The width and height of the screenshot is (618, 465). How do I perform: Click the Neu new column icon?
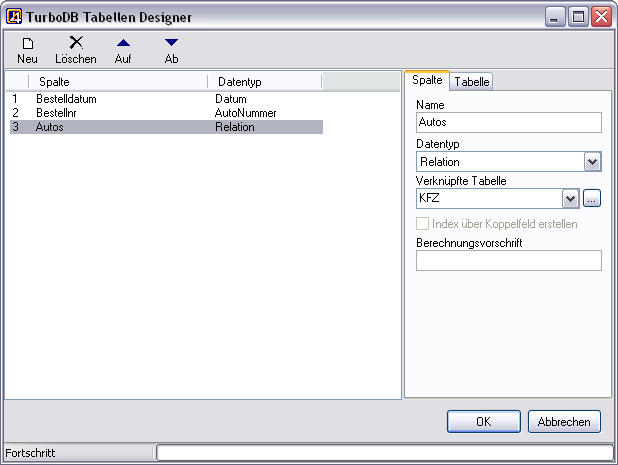pos(28,43)
